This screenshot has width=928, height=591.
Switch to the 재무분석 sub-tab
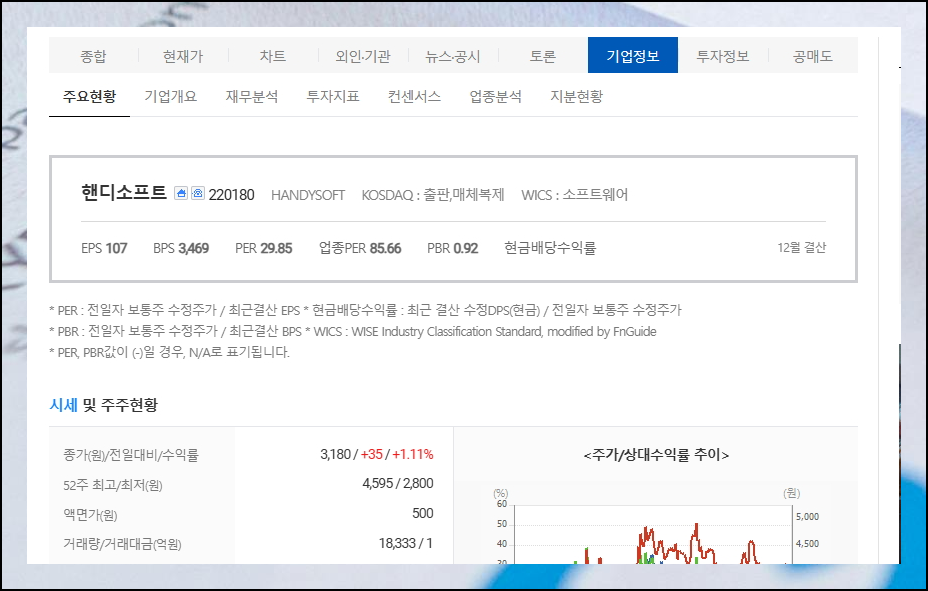coord(252,96)
